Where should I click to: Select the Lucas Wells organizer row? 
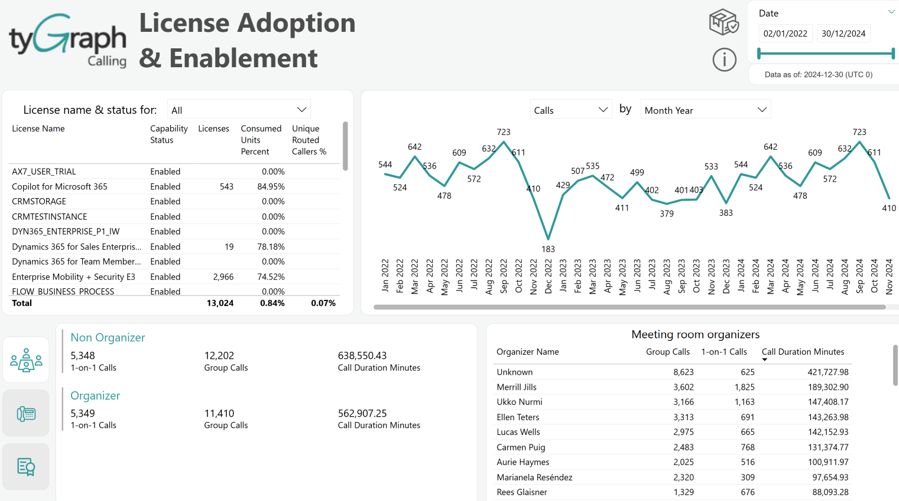673,432
